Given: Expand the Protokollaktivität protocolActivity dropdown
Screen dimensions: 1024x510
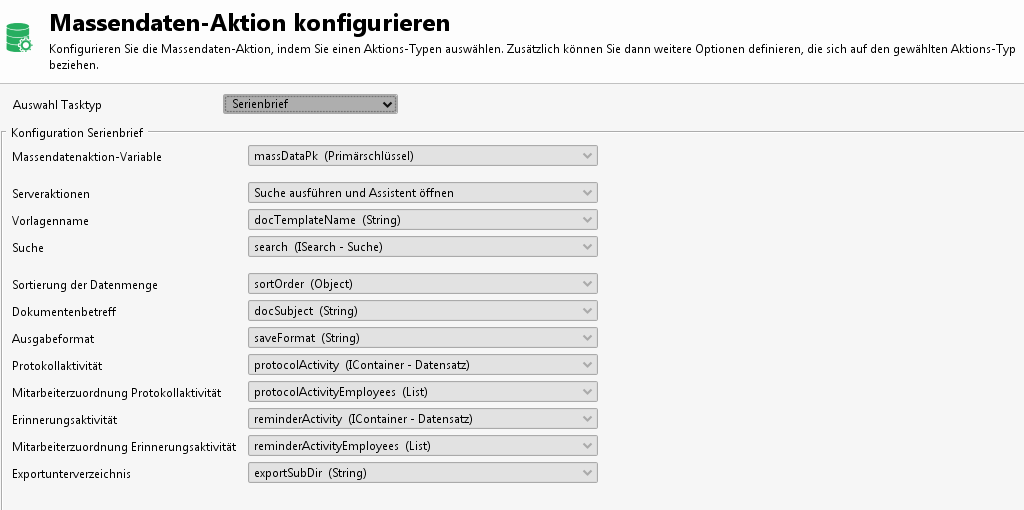Looking at the screenshot, I should point(422,365).
